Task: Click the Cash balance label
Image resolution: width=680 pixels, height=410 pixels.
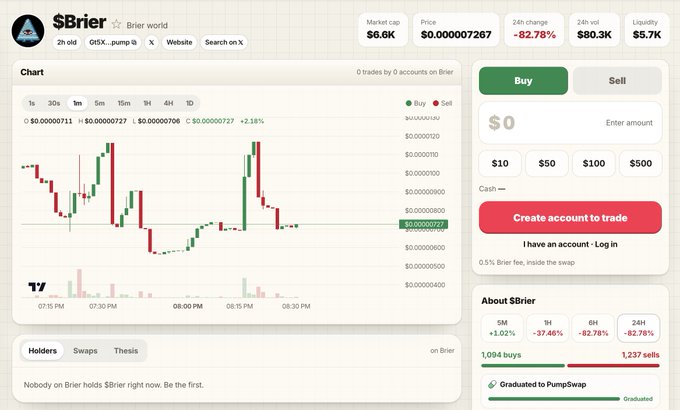Action: pos(492,189)
